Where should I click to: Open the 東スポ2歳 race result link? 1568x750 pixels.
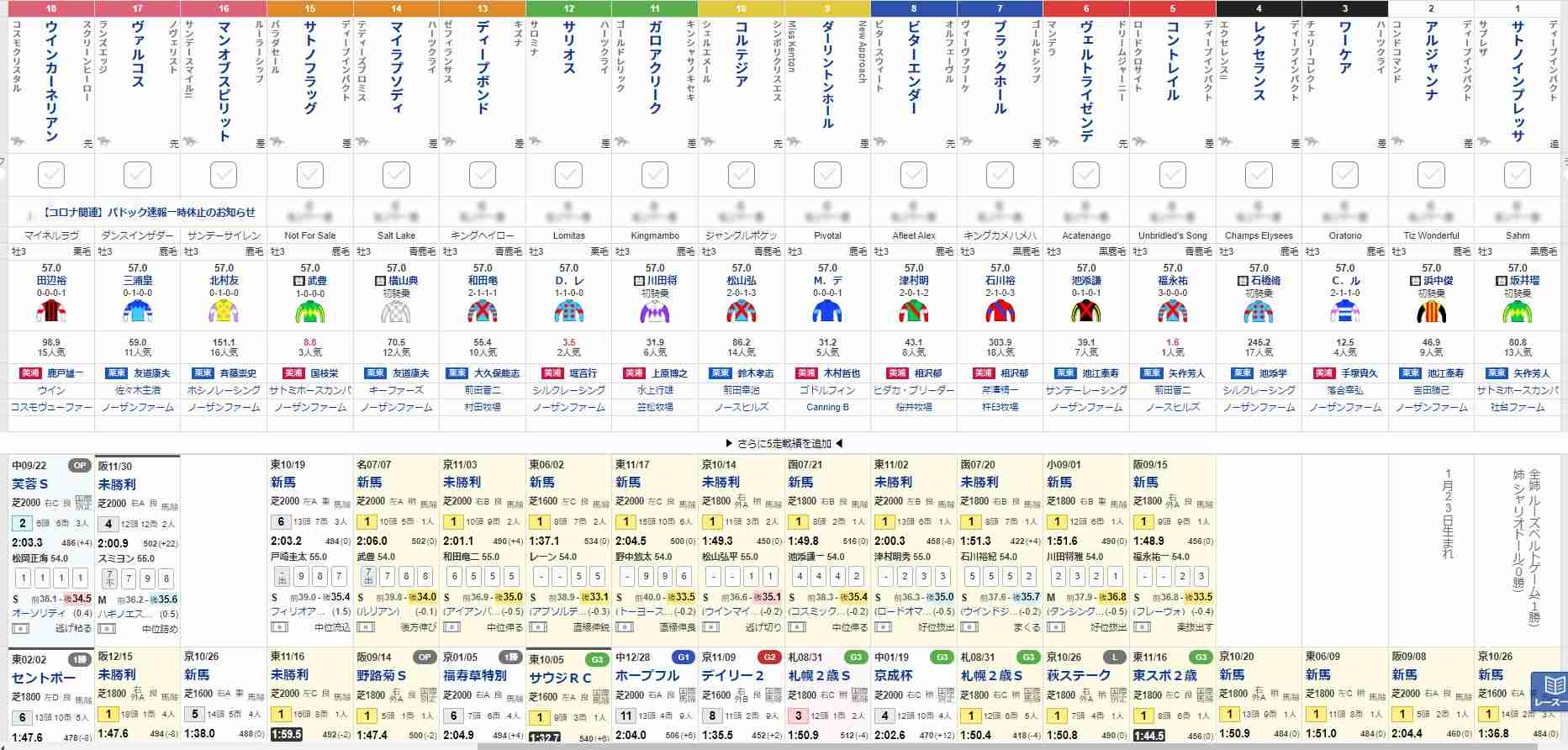point(1164,676)
